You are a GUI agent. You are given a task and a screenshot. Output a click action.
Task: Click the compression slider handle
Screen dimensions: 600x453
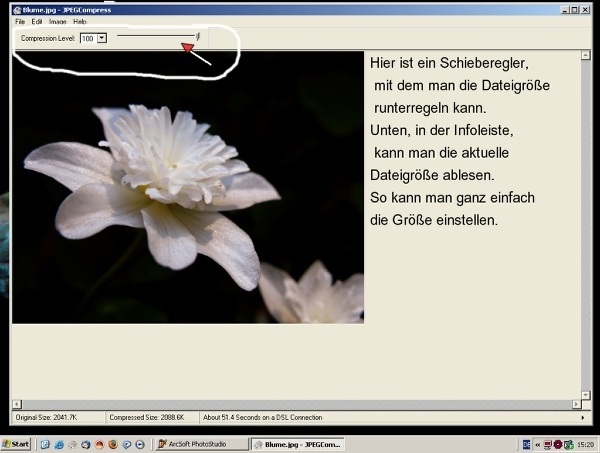[x=197, y=37]
